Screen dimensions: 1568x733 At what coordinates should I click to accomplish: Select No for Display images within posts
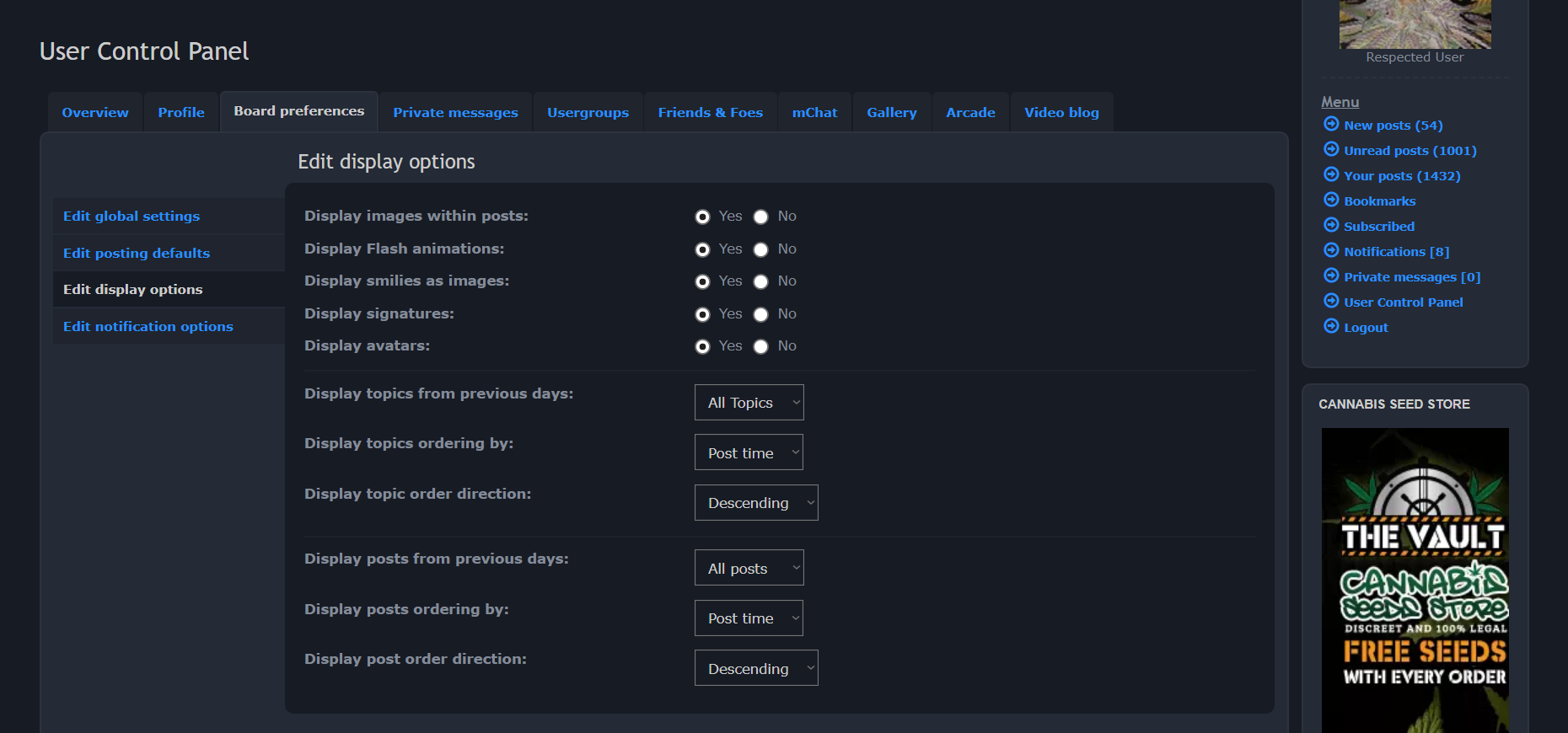pos(760,217)
